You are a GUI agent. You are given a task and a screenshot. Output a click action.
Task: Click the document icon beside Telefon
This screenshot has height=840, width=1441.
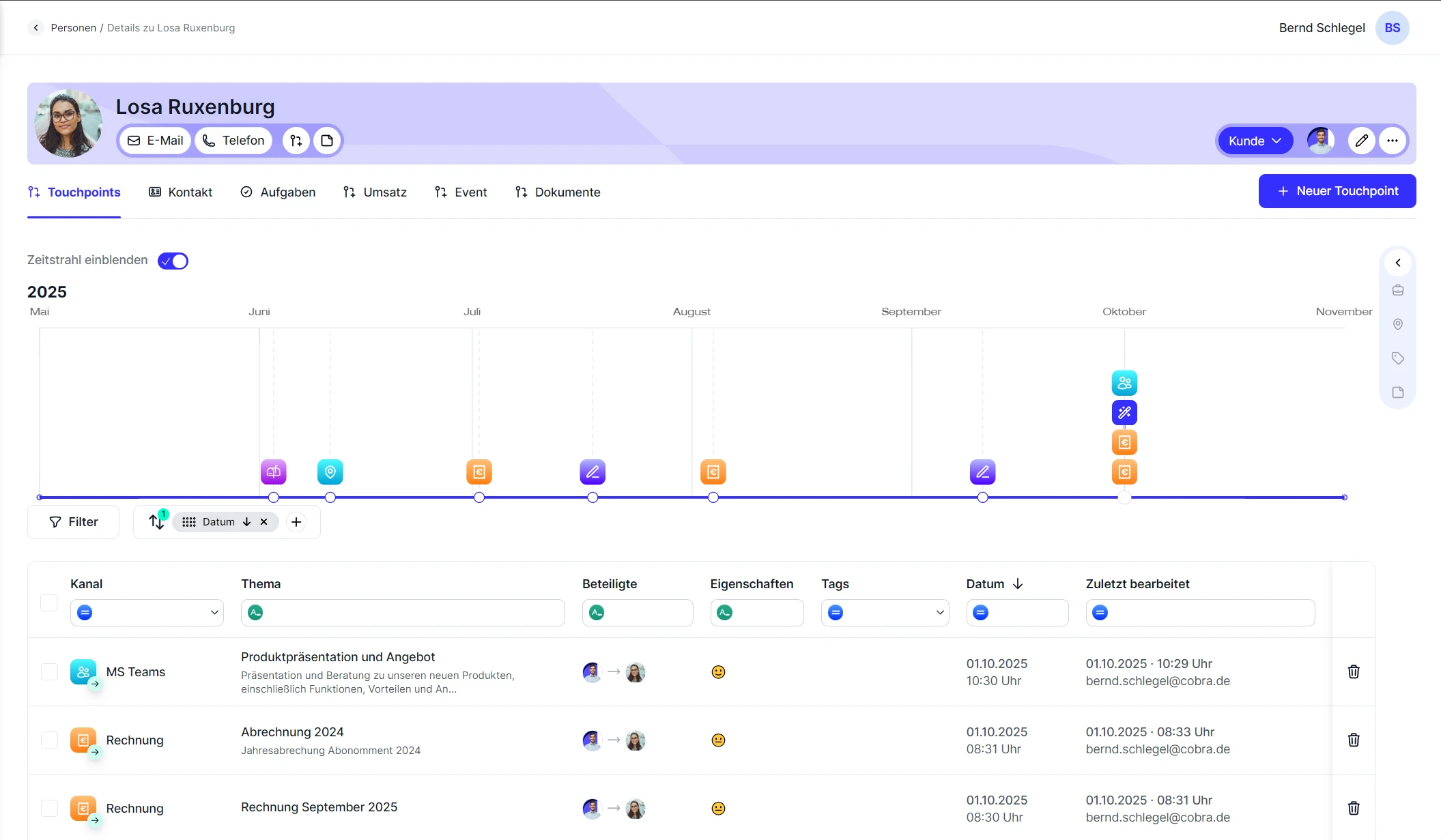[x=327, y=141]
